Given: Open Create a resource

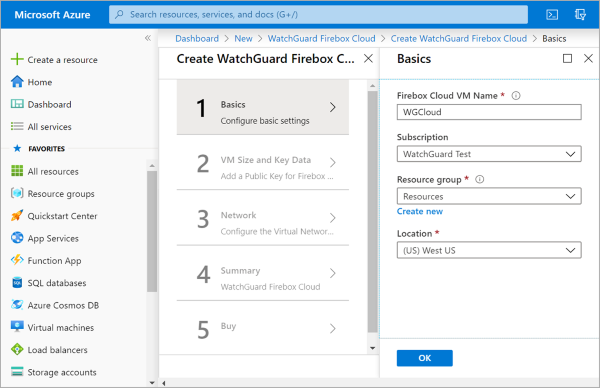Looking at the screenshot, I should (x=62, y=60).
